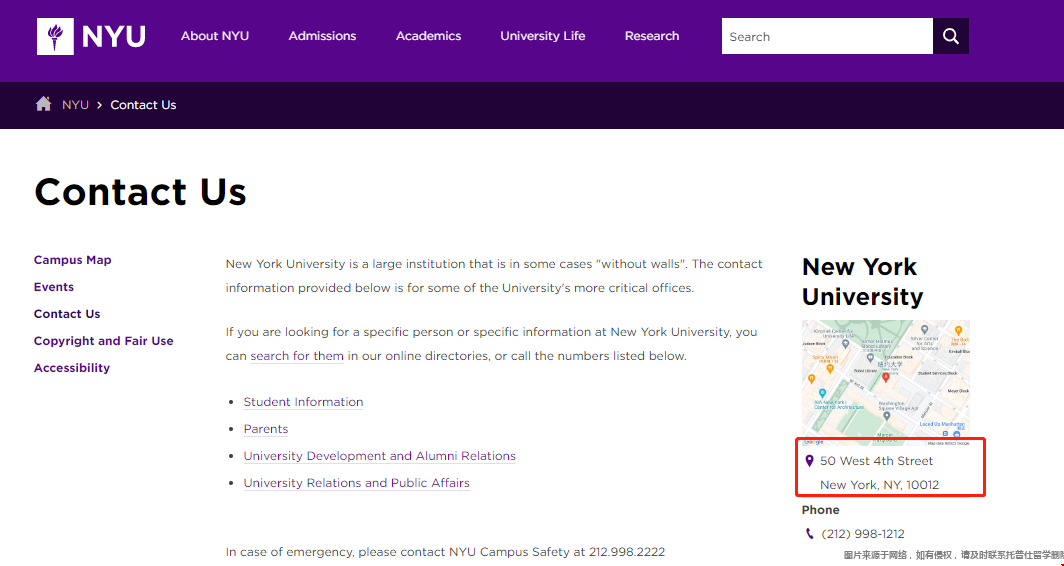This screenshot has width=1064, height=566.
Task: Open the Academics menu
Action: 428,36
